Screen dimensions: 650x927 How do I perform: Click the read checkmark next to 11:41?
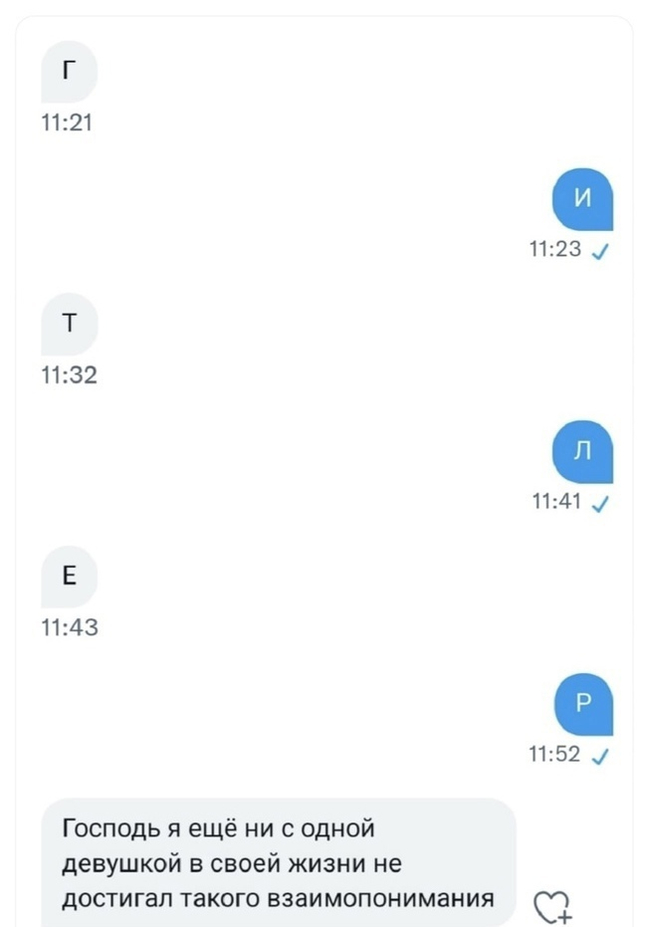tap(601, 505)
